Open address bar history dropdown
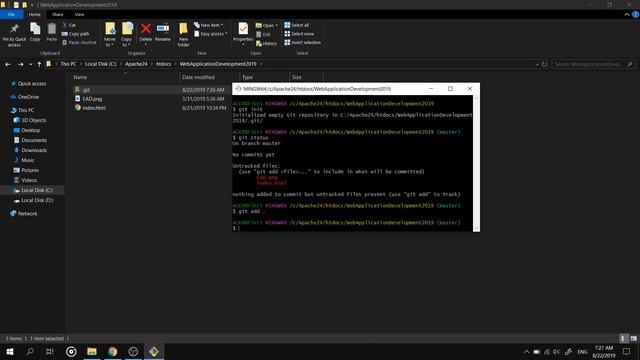Viewport: 640px width, 360px height. click(537, 64)
